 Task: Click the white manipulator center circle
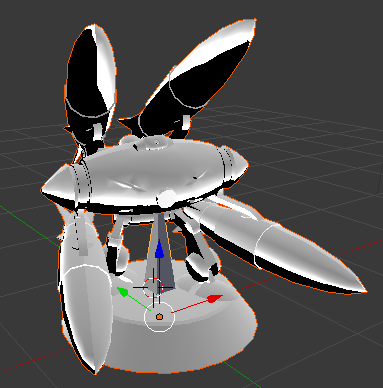159,317
